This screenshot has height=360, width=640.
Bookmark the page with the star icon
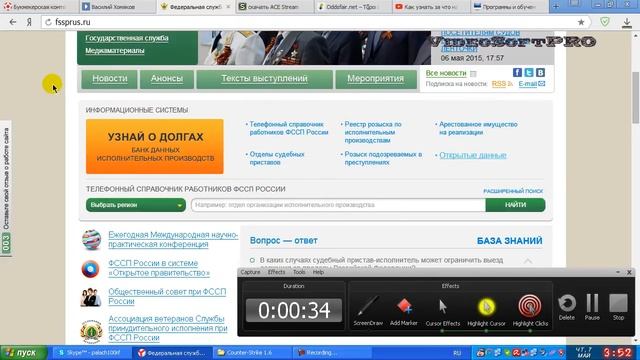click(581, 22)
